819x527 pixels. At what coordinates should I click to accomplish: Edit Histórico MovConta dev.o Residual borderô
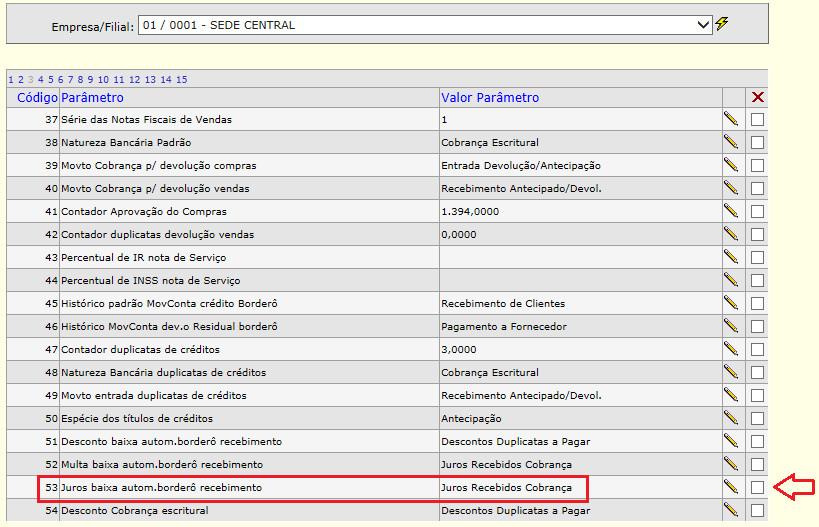click(x=731, y=326)
